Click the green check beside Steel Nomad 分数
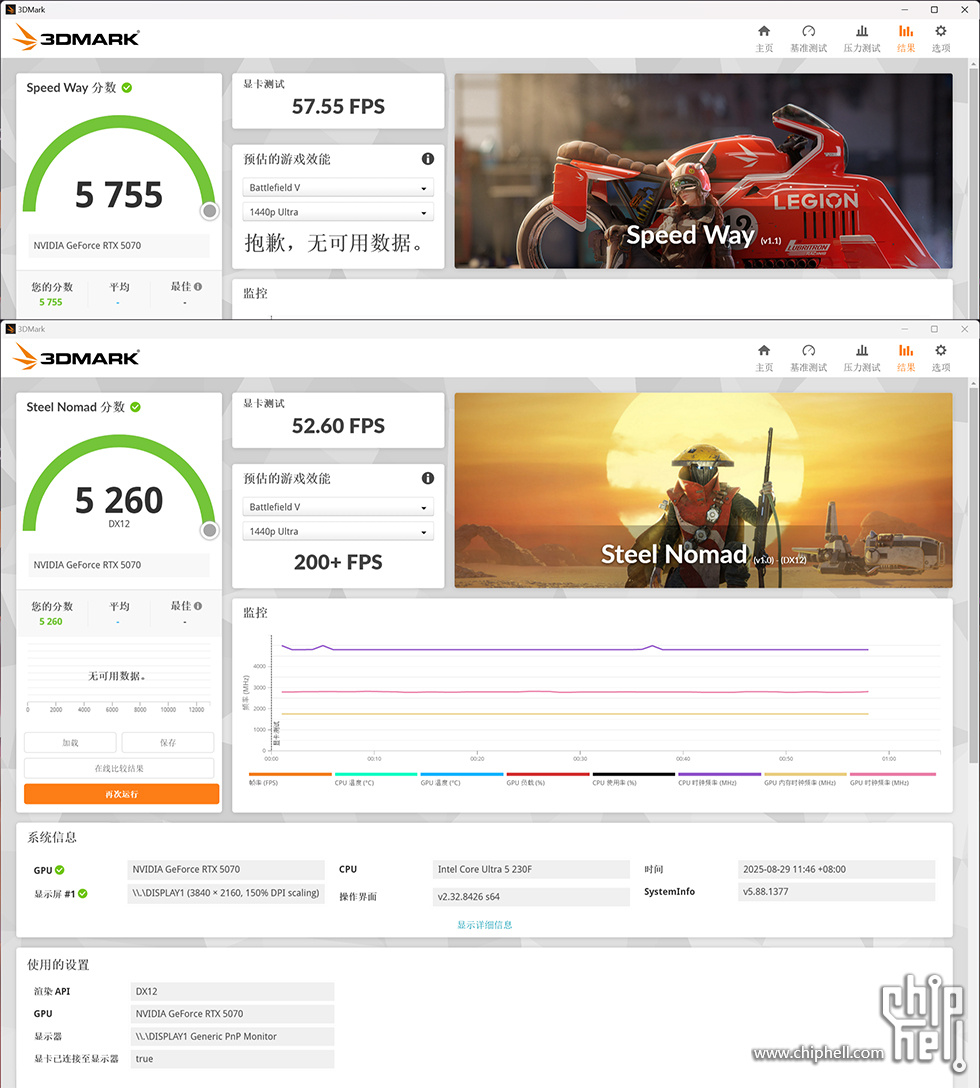 [x=135, y=407]
